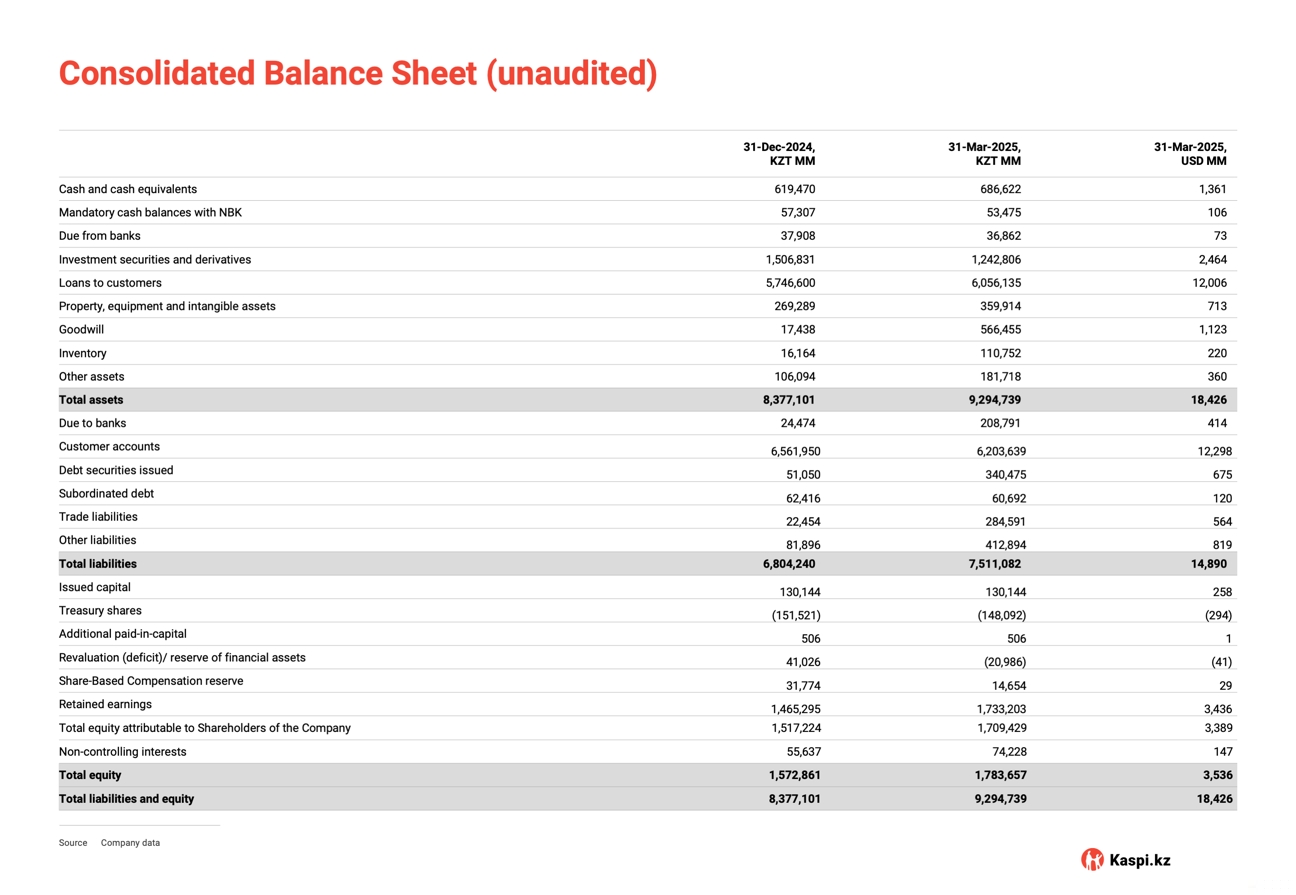Click the Retained earnings row label

pos(105,705)
